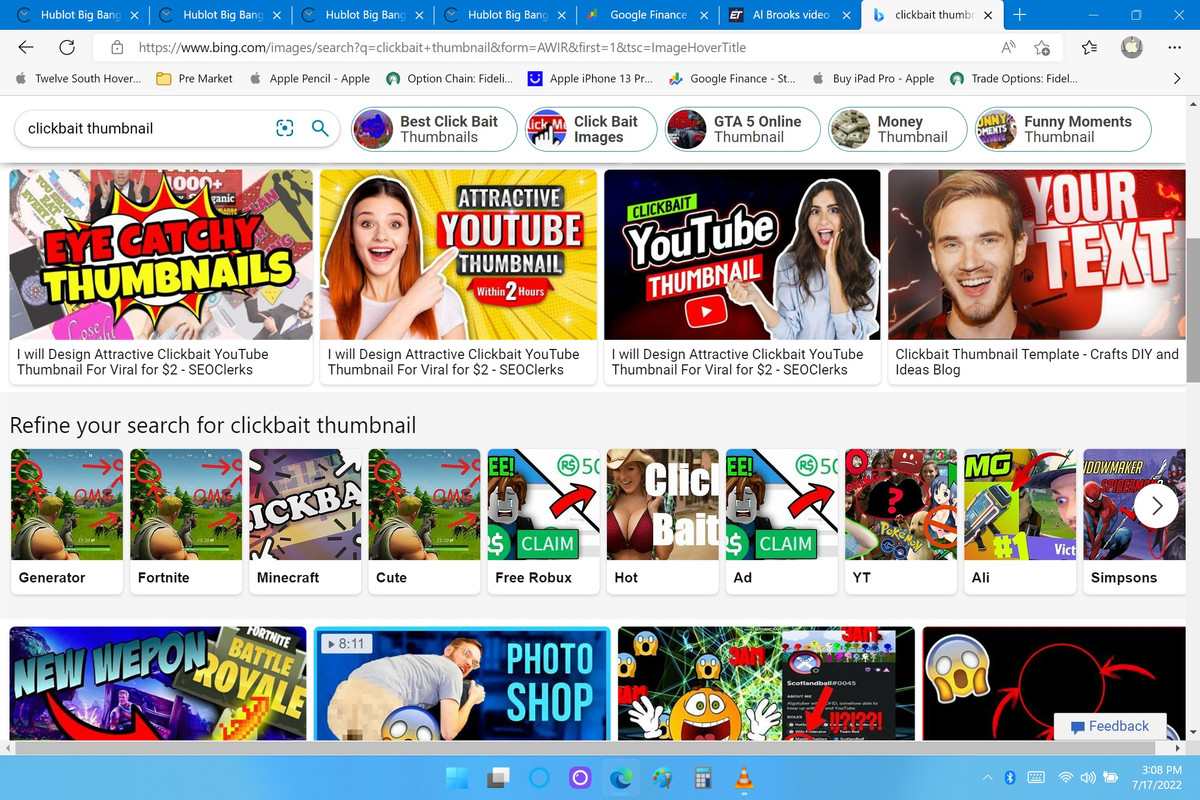Viewport: 1200px width, 800px height.
Task: Open Eye Catchy Thumbnails image result
Action: point(161,255)
